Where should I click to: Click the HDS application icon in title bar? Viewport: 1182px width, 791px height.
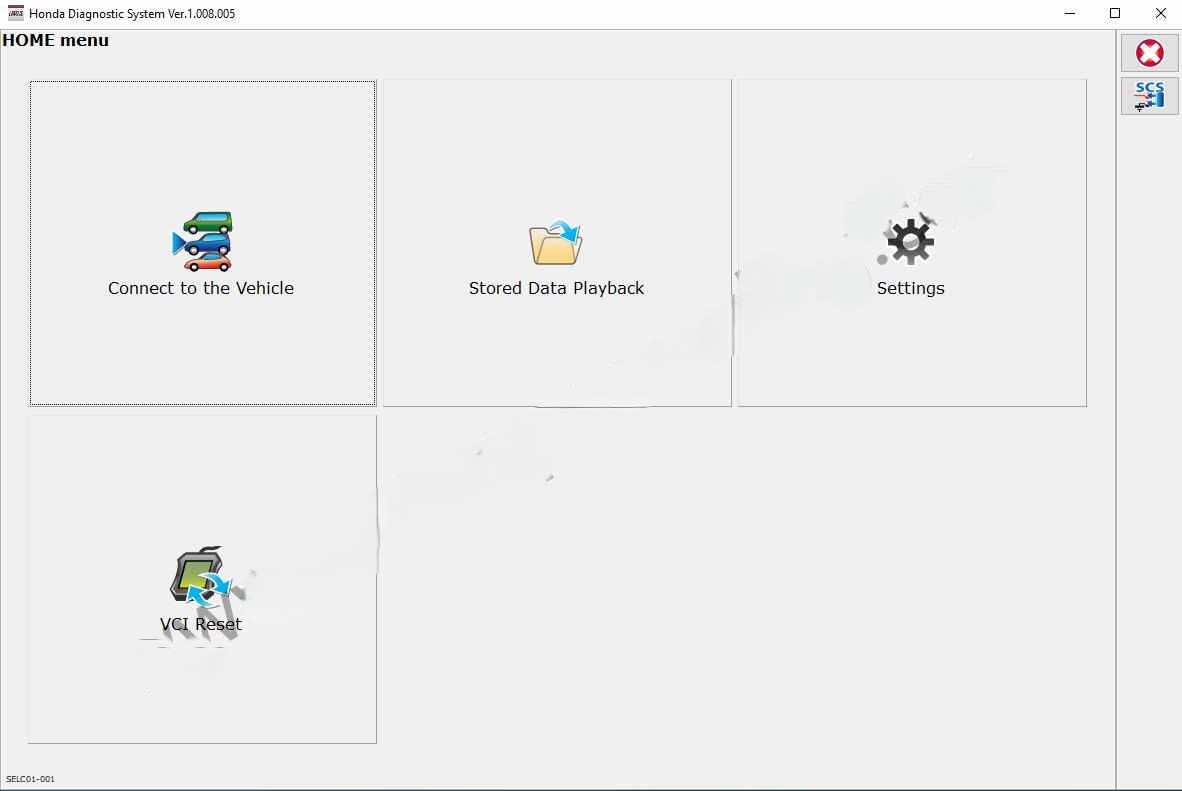[15, 14]
